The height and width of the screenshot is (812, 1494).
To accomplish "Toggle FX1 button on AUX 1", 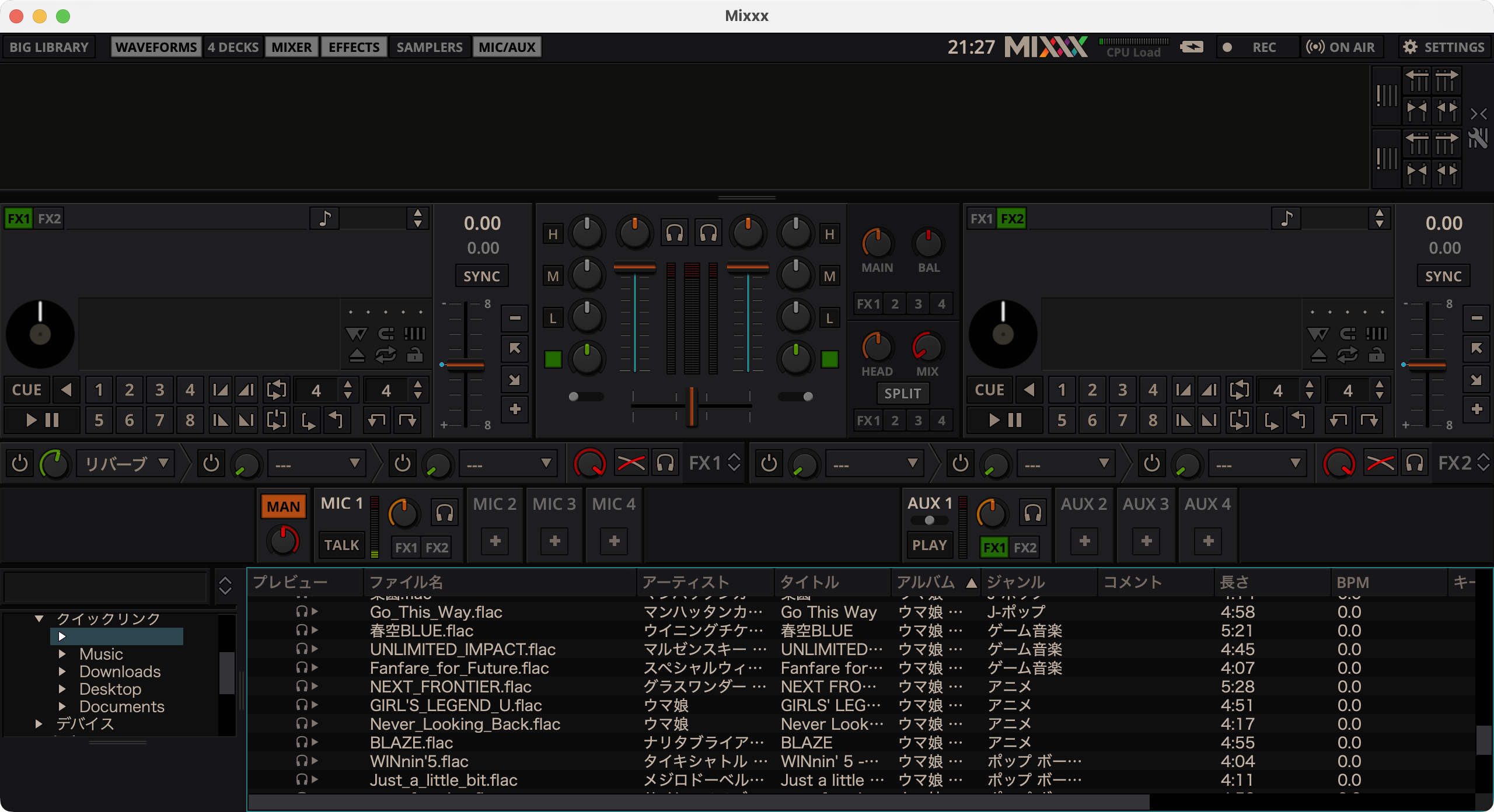I will [994, 547].
